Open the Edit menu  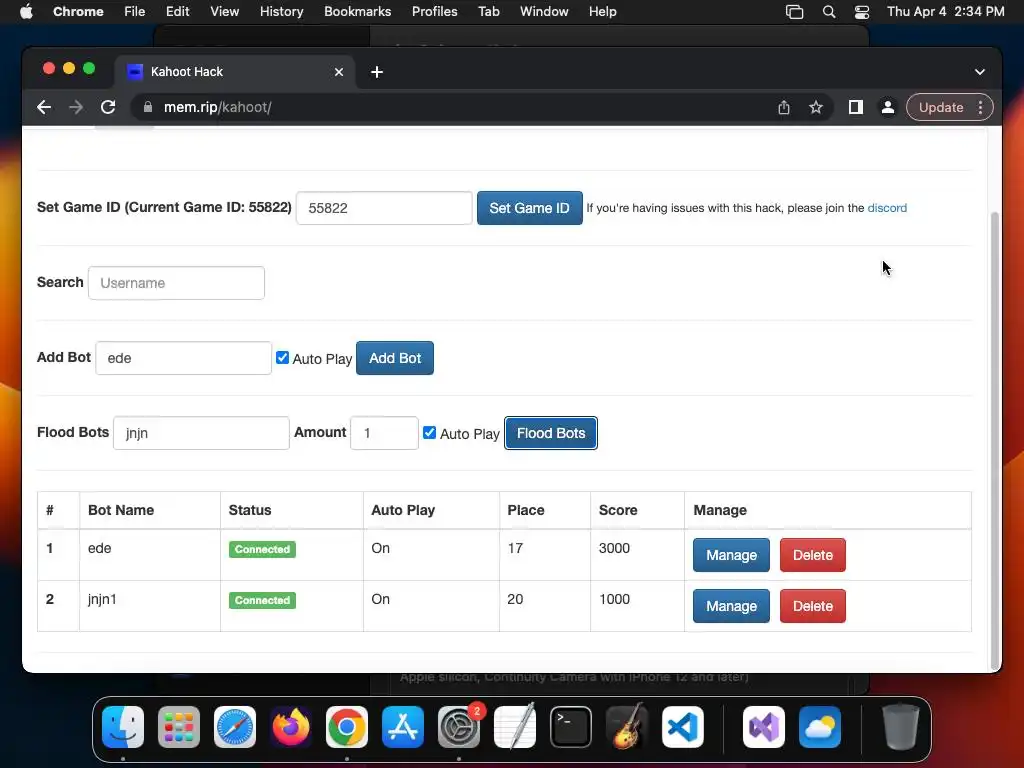(x=177, y=11)
